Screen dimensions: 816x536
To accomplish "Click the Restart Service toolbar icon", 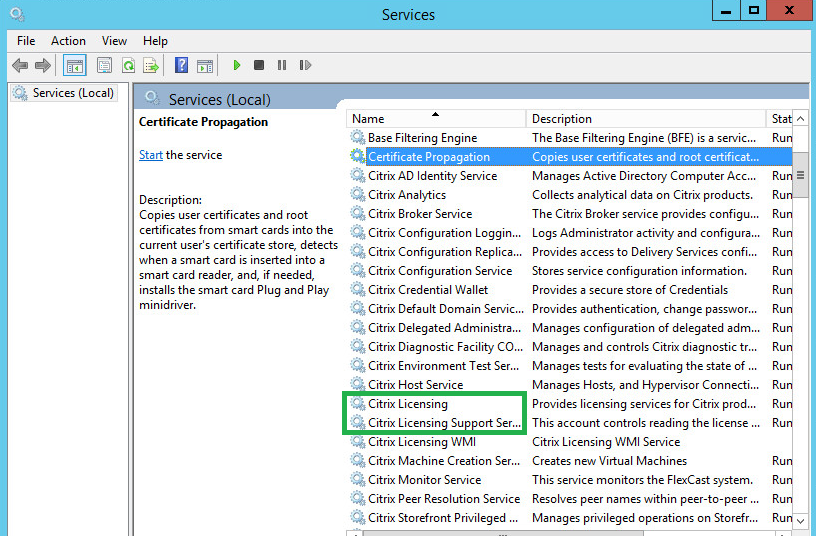I will point(305,65).
